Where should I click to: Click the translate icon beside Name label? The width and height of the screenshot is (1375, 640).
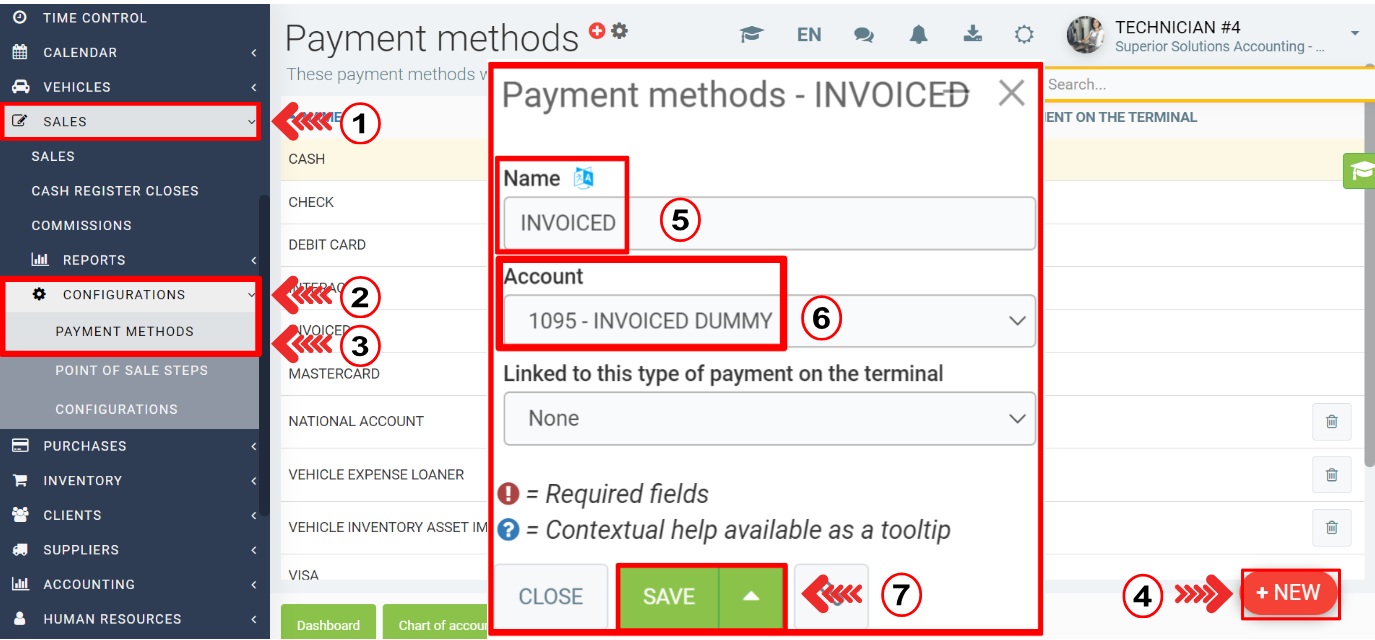[x=583, y=178]
